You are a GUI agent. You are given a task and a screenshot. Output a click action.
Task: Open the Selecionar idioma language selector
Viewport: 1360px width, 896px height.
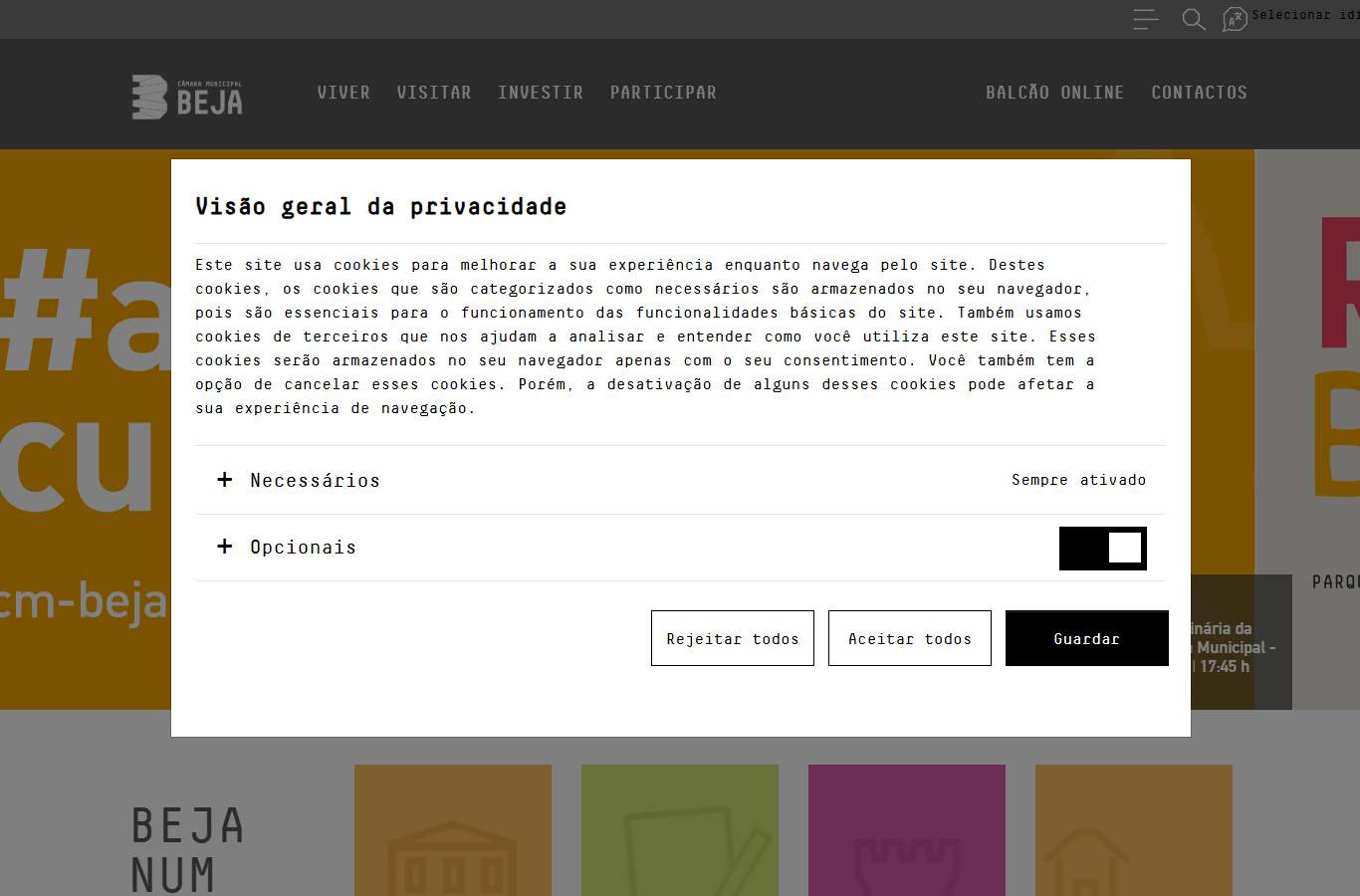coord(1305,15)
